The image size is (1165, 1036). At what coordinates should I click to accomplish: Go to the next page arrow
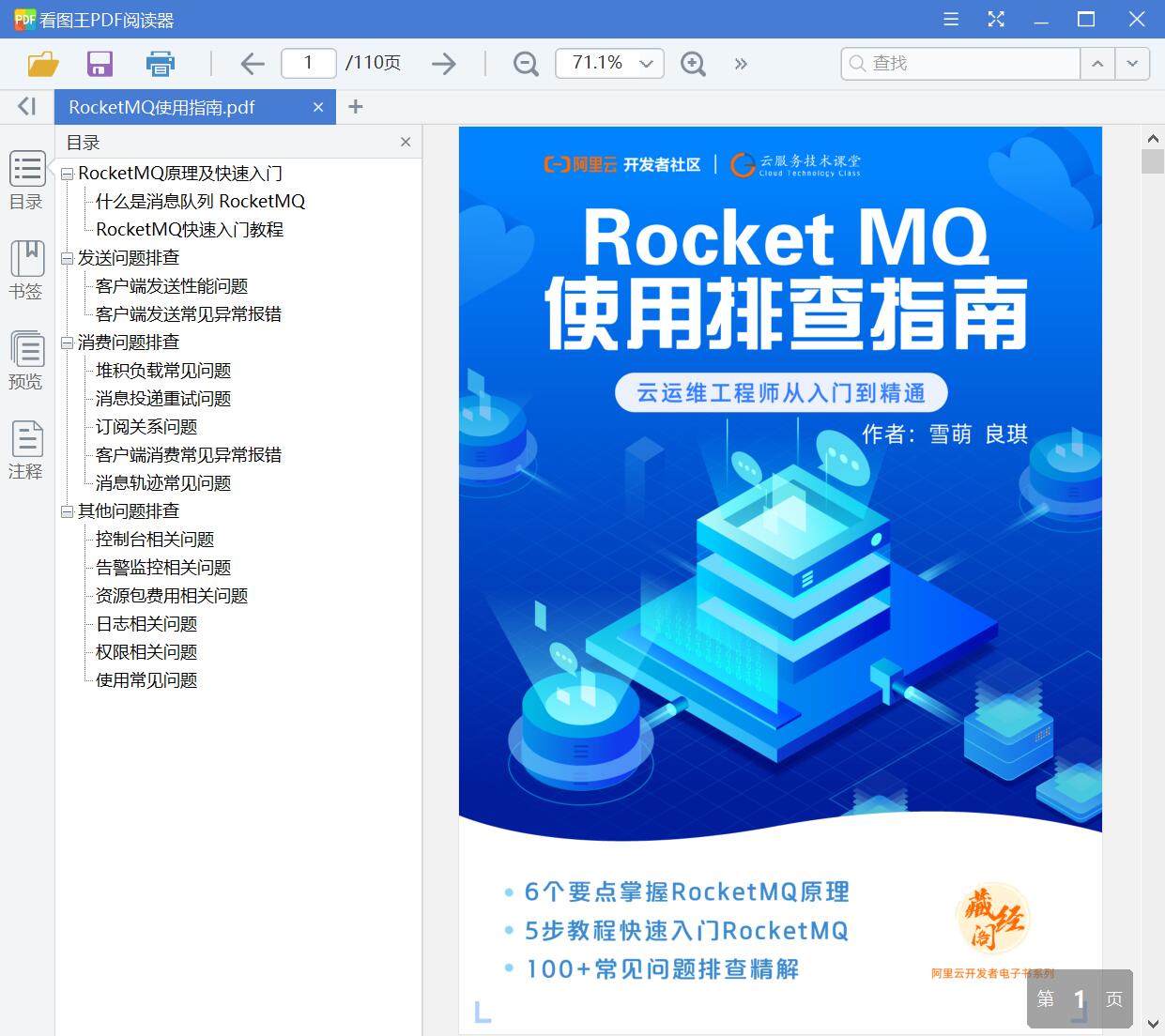point(444,64)
